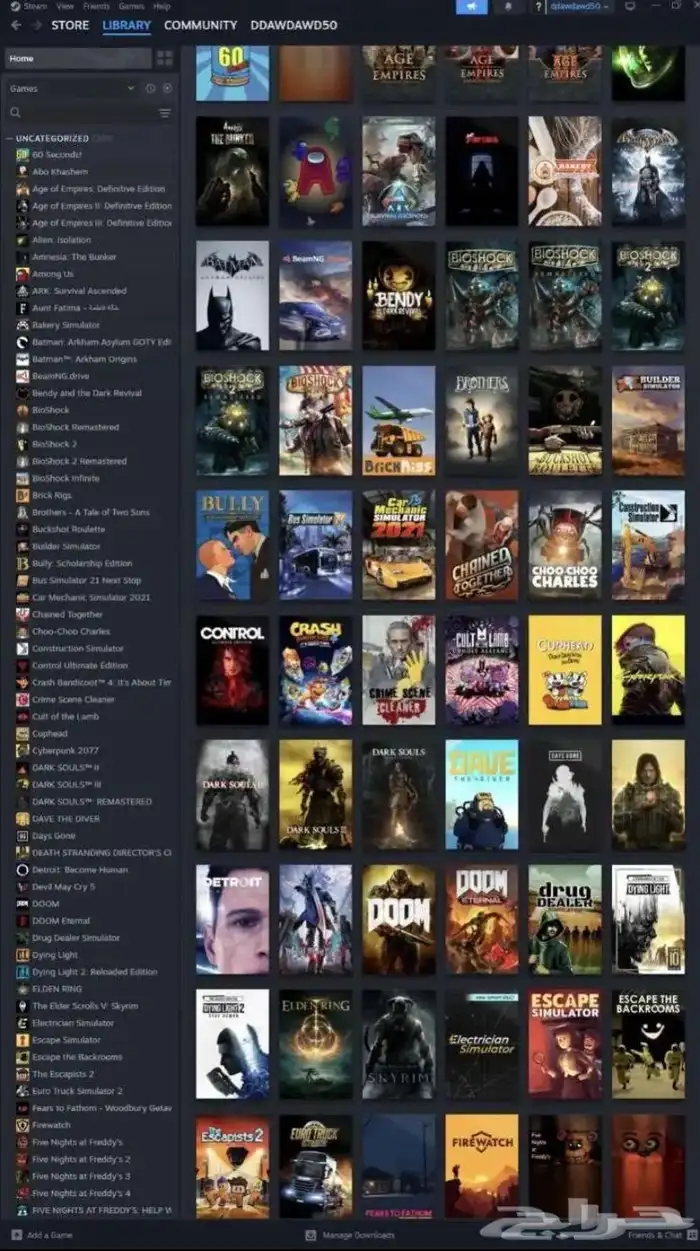Select BioShock Infinite in sidebar list
Viewport: 700px width, 1251px height.
click(65, 478)
